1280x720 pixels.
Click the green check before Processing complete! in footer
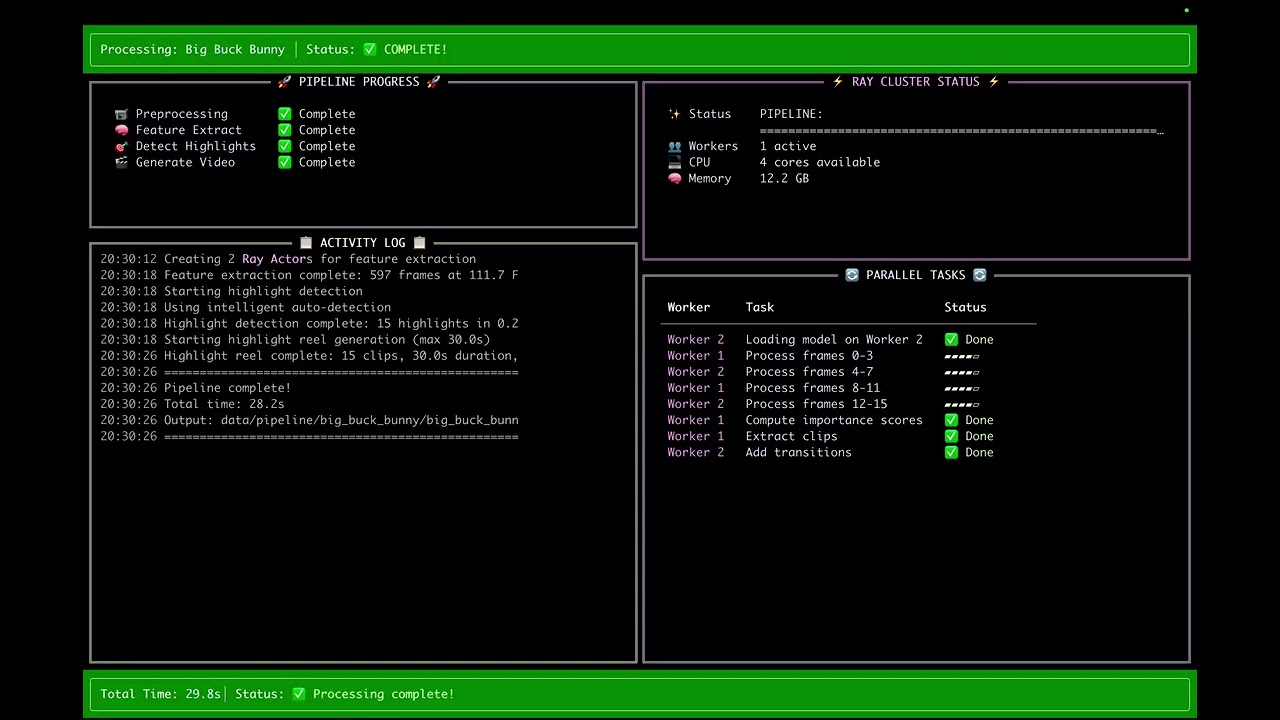(299, 694)
